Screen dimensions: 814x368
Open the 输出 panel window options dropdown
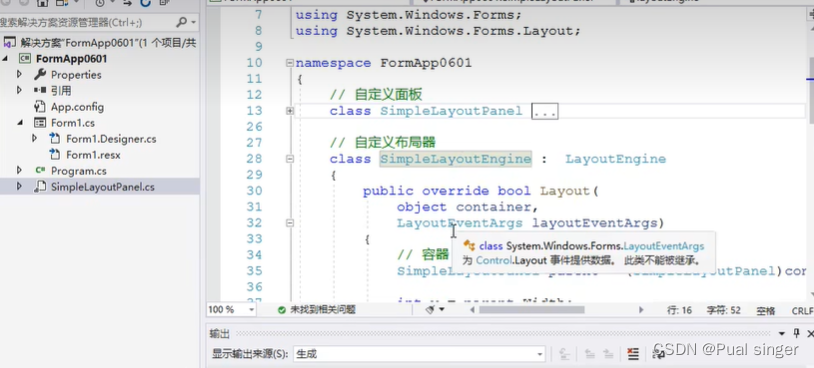(x=782, y=333)
